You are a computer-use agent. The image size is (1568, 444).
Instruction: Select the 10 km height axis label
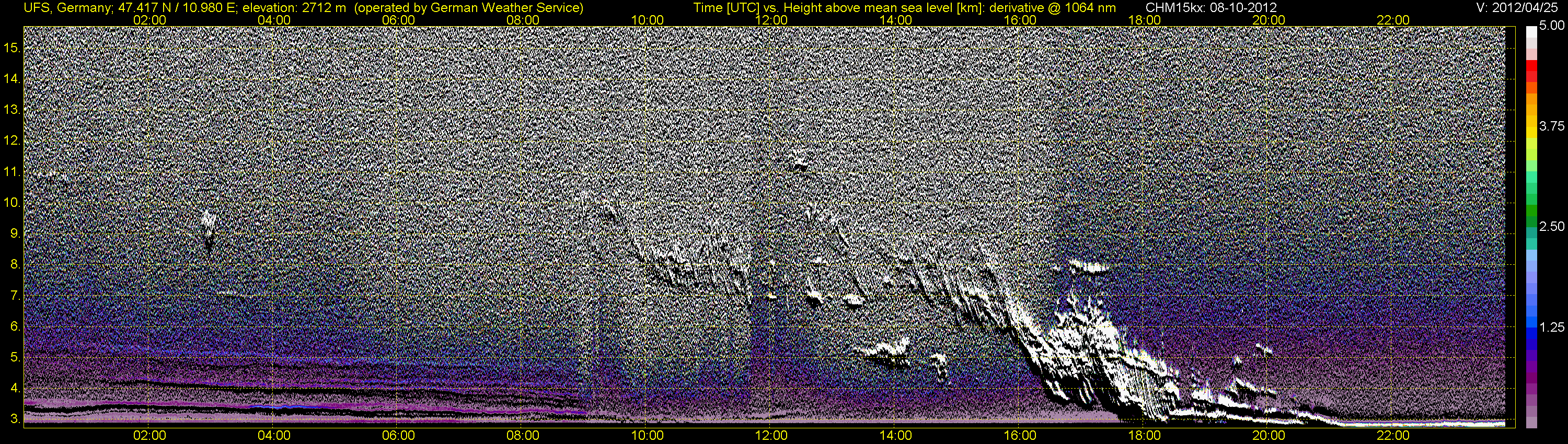11,203
